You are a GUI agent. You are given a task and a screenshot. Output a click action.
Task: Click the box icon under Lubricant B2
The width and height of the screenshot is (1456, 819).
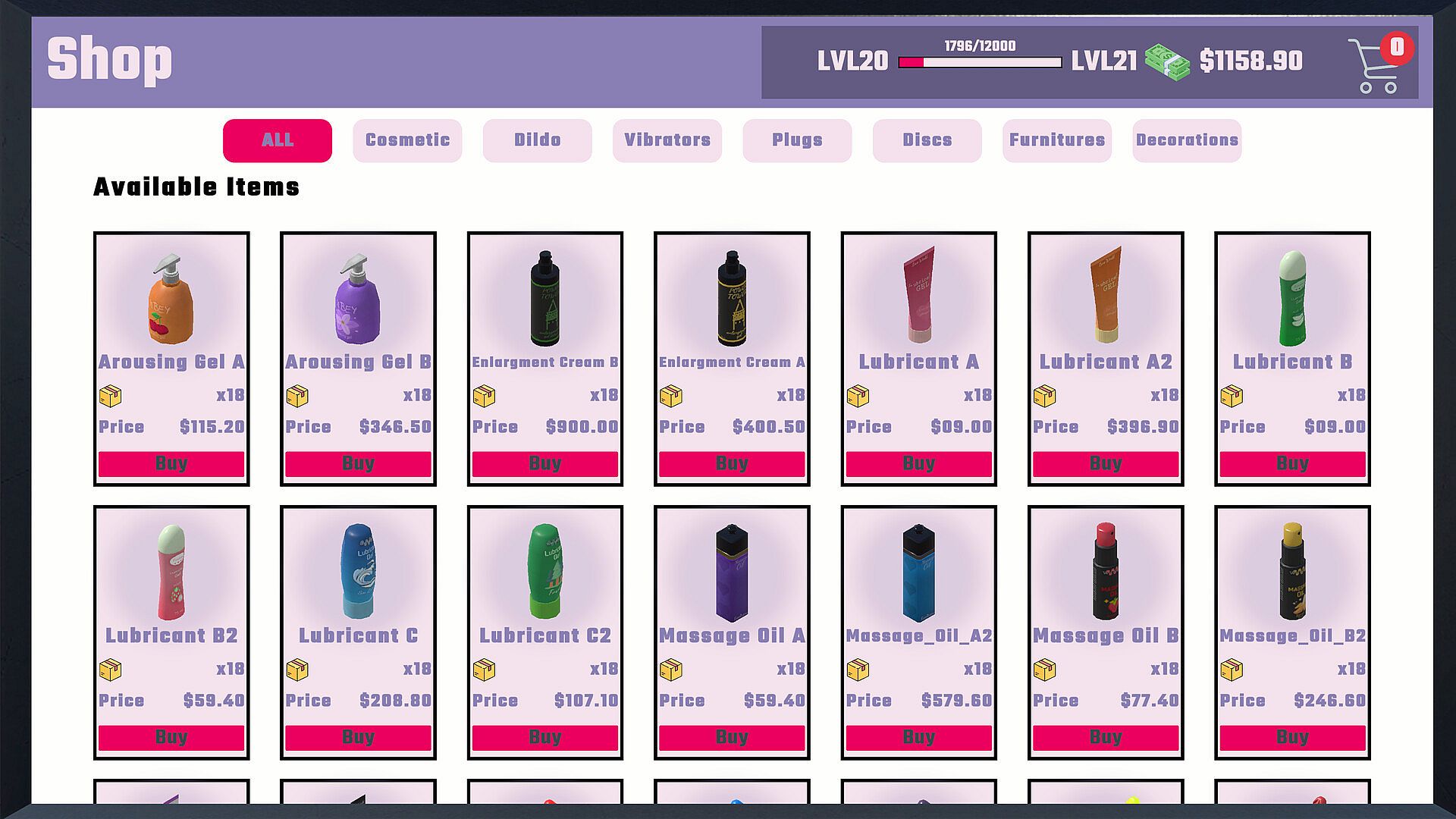[111, 670]
